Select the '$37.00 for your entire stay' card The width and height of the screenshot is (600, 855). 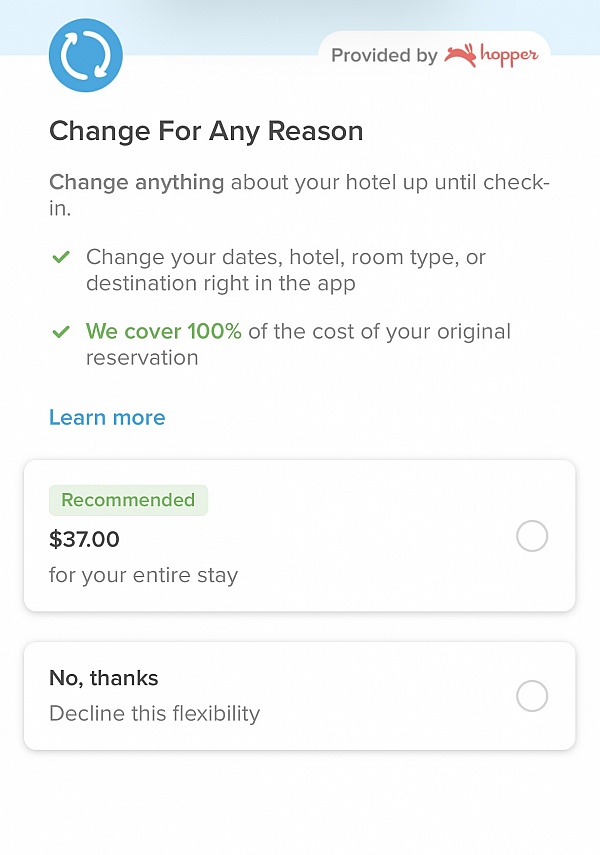point(300,536)
